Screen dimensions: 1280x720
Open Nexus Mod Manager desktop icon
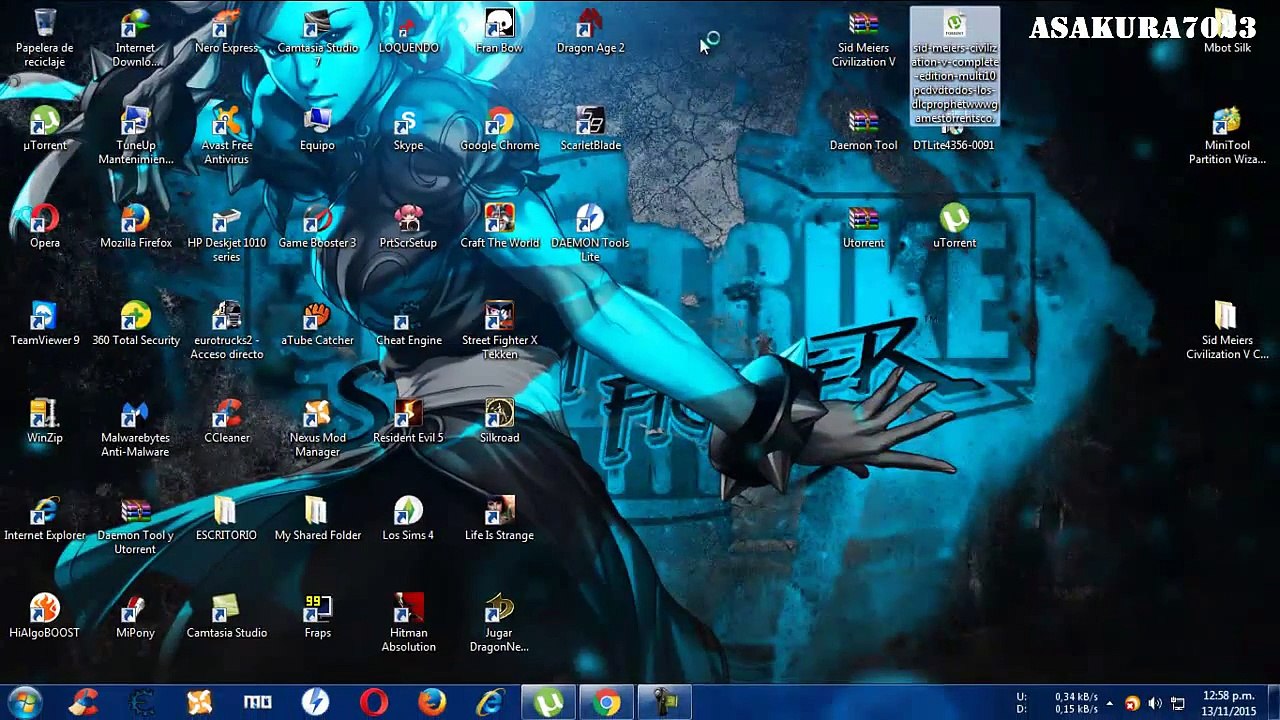[x=318, y=427]
